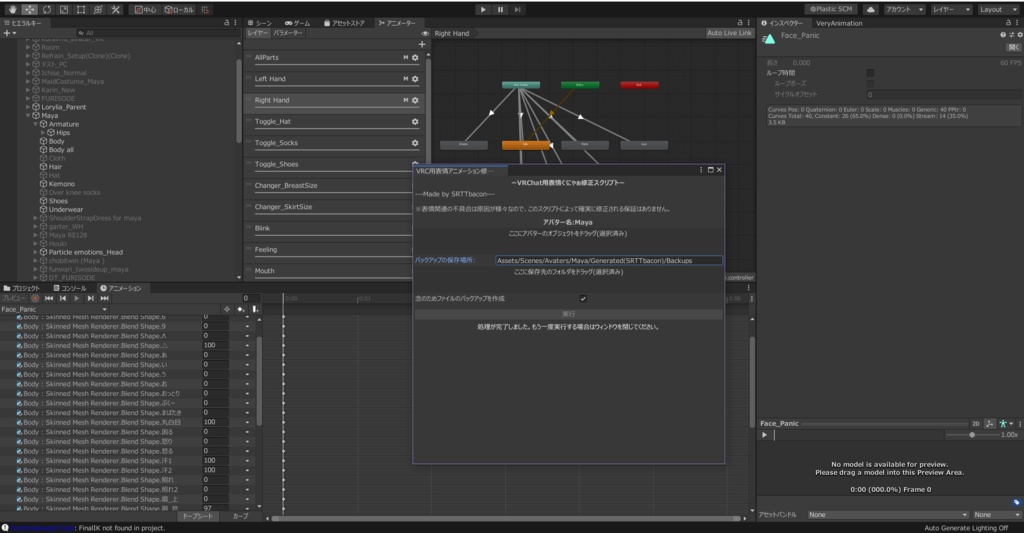Screen dimensions: 1024x533
Task: Go to previous keyframe in Animation window
Action: point(63,299)
